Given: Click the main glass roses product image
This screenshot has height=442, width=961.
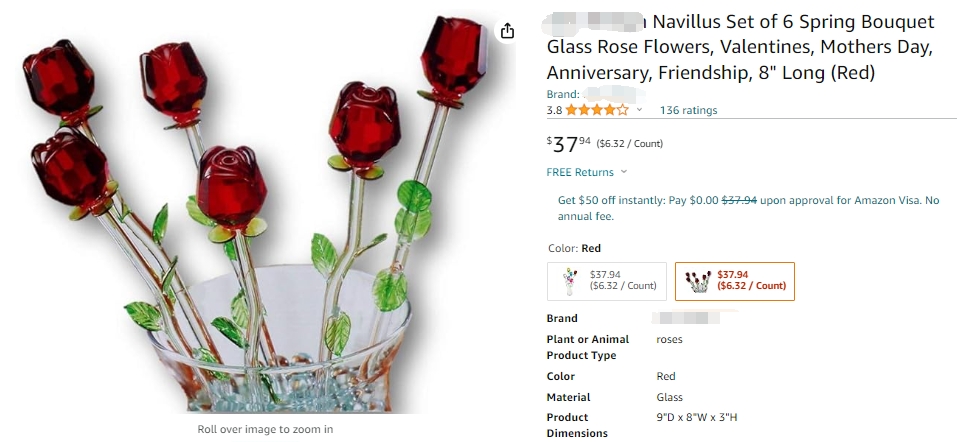Looking at the screenshot, I should point(257,211).
